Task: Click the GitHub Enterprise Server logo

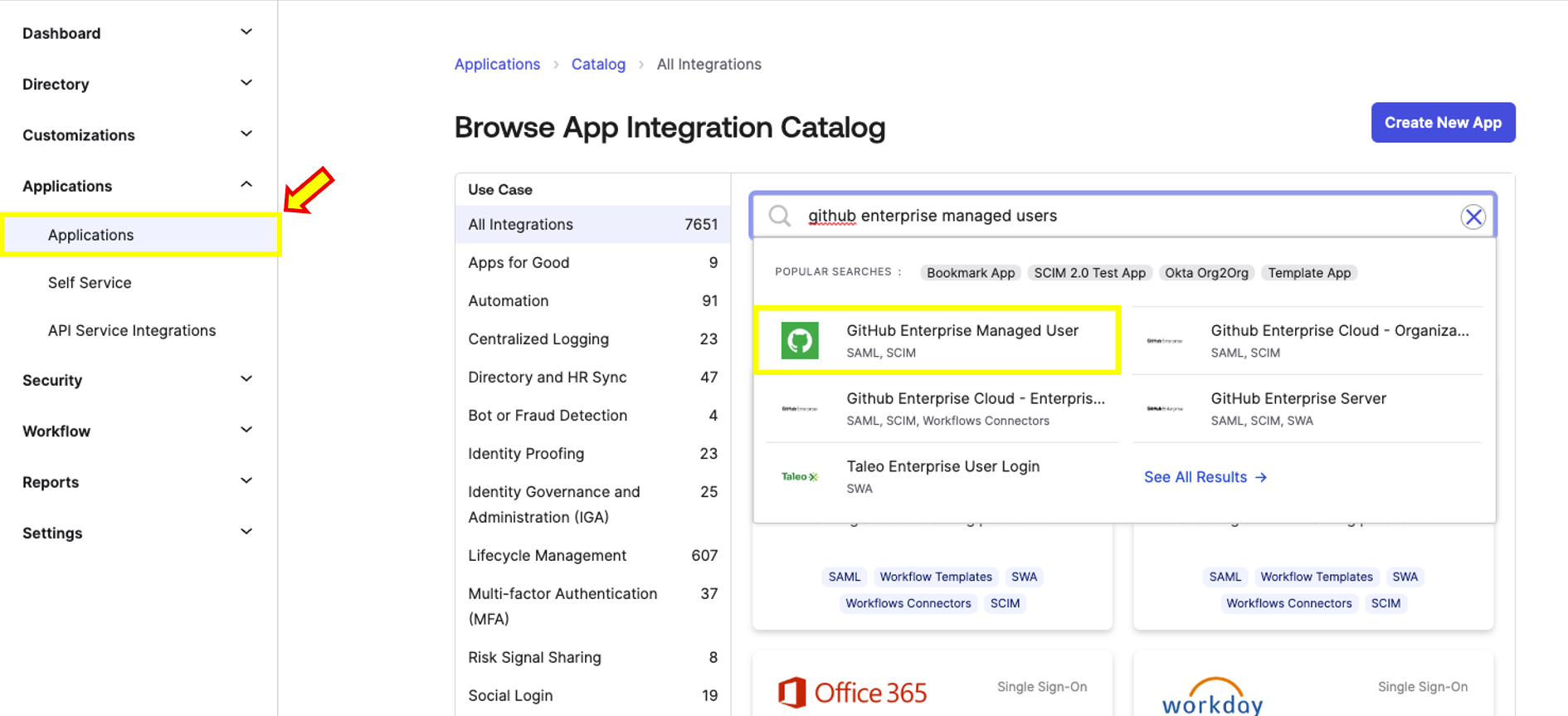Action: coord(1165,409)
